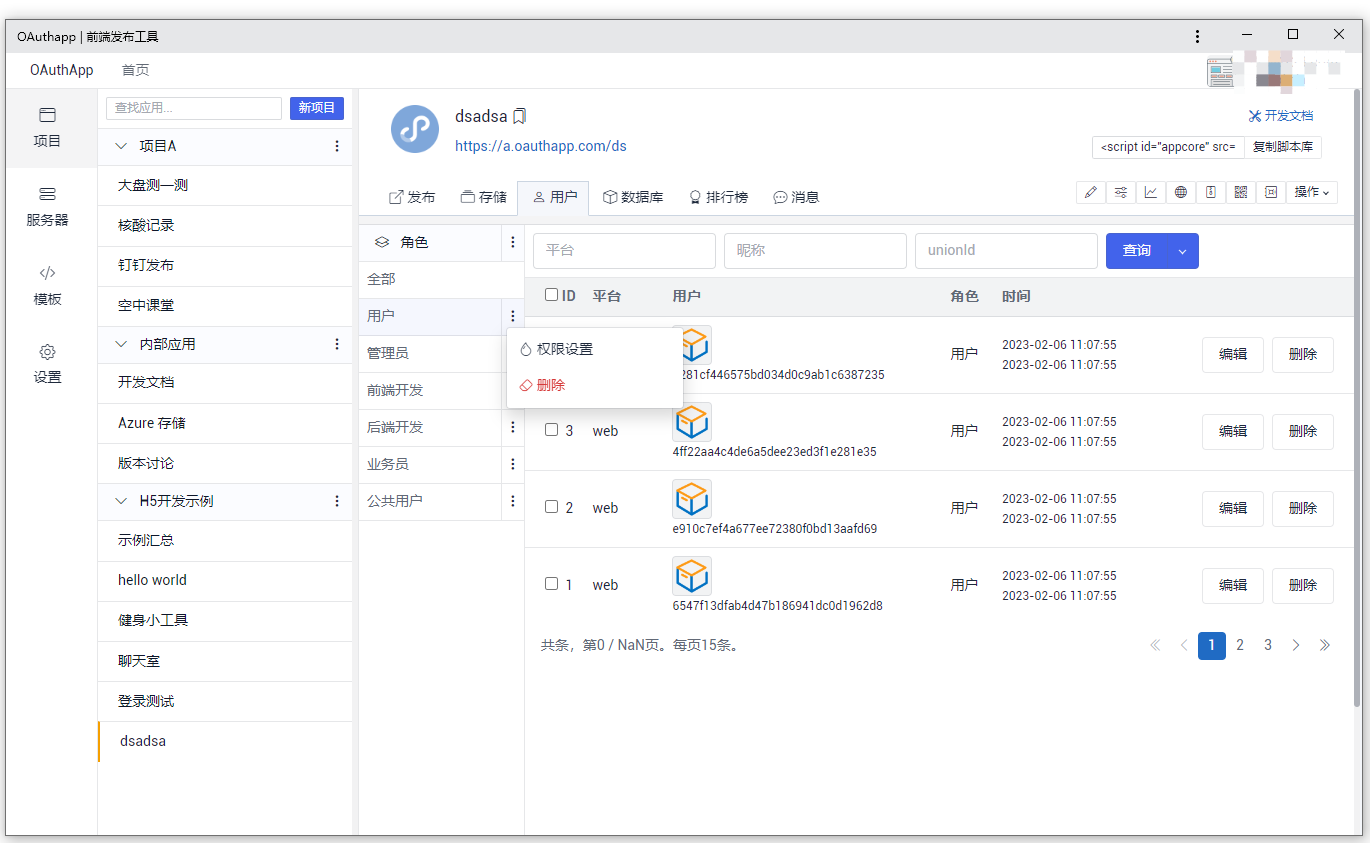Click the avatar of user ID 2
Screen dimensions: 1370x843
click(x=692, y=499)
